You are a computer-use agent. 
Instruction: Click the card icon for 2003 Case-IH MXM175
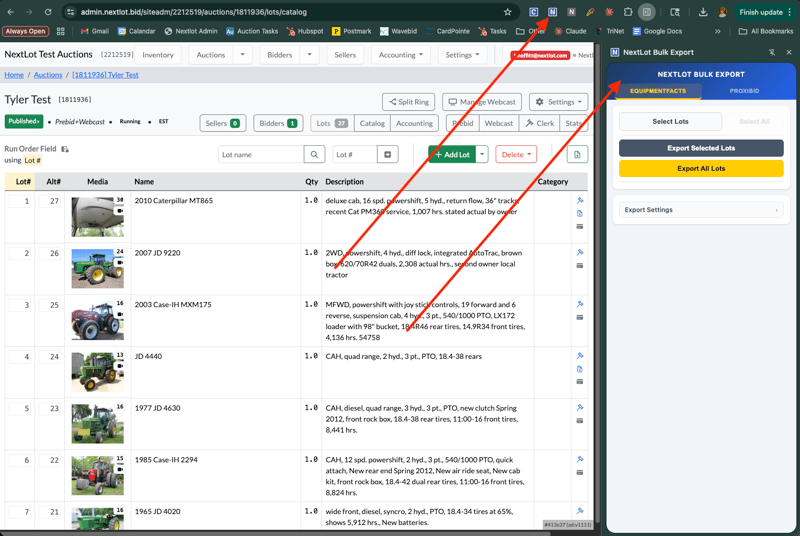coord(580,317)
